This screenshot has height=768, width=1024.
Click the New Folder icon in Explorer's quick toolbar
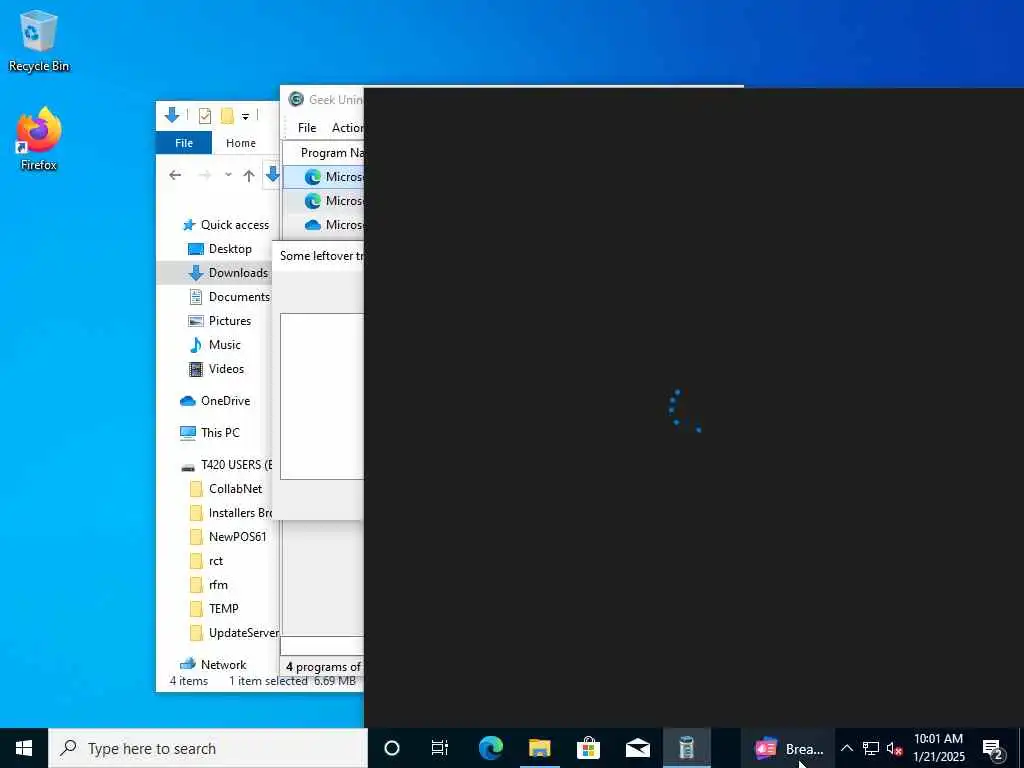pyautogui.click(x=227, y=116)
